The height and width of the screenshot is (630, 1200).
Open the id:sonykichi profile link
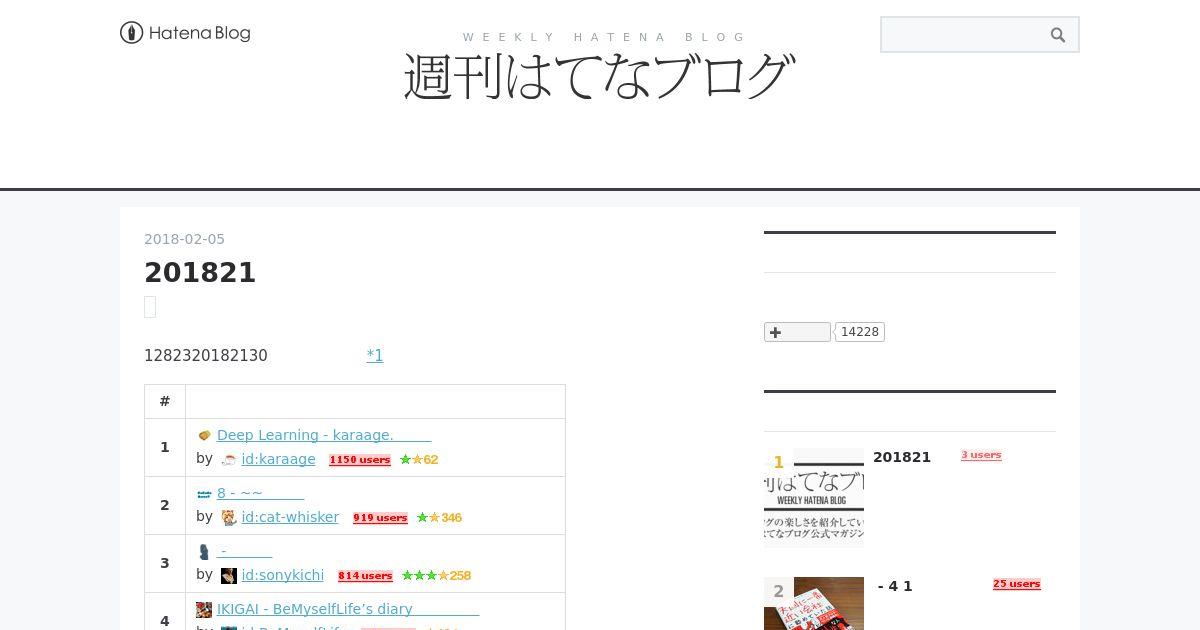click(x=283, y=575)
